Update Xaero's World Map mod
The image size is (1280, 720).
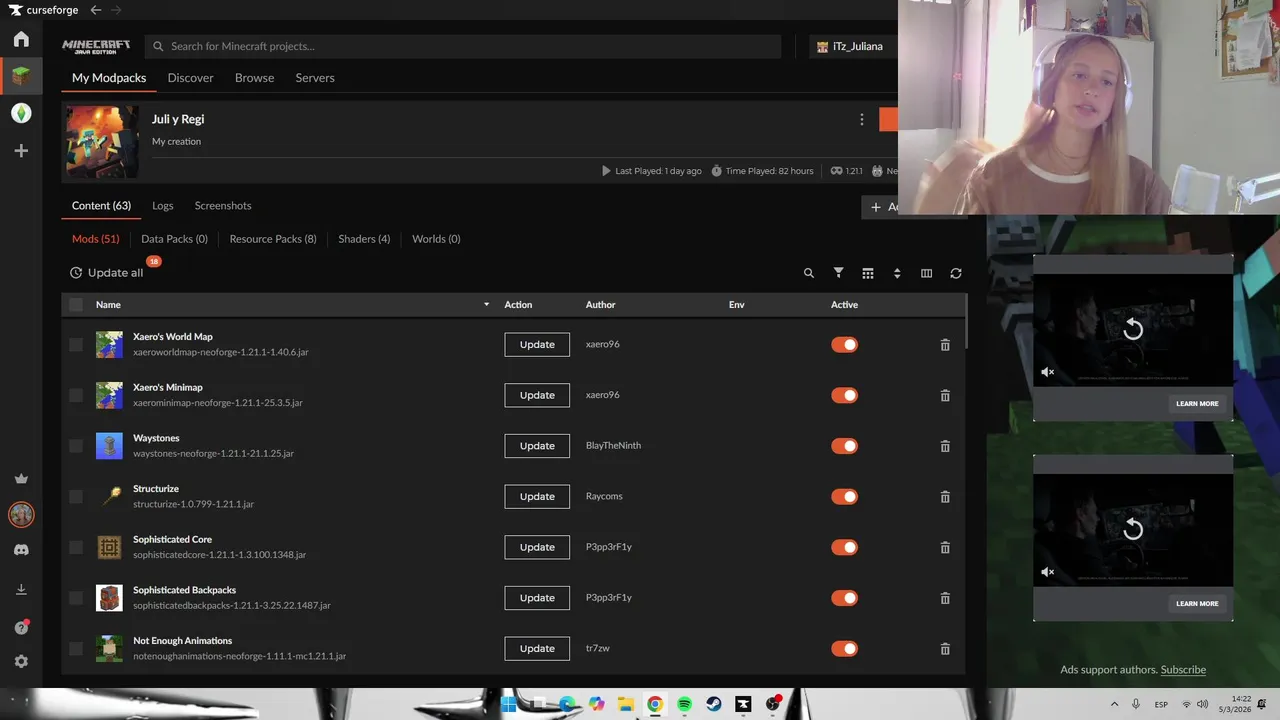pyautogui.click(x=537, y=345)
